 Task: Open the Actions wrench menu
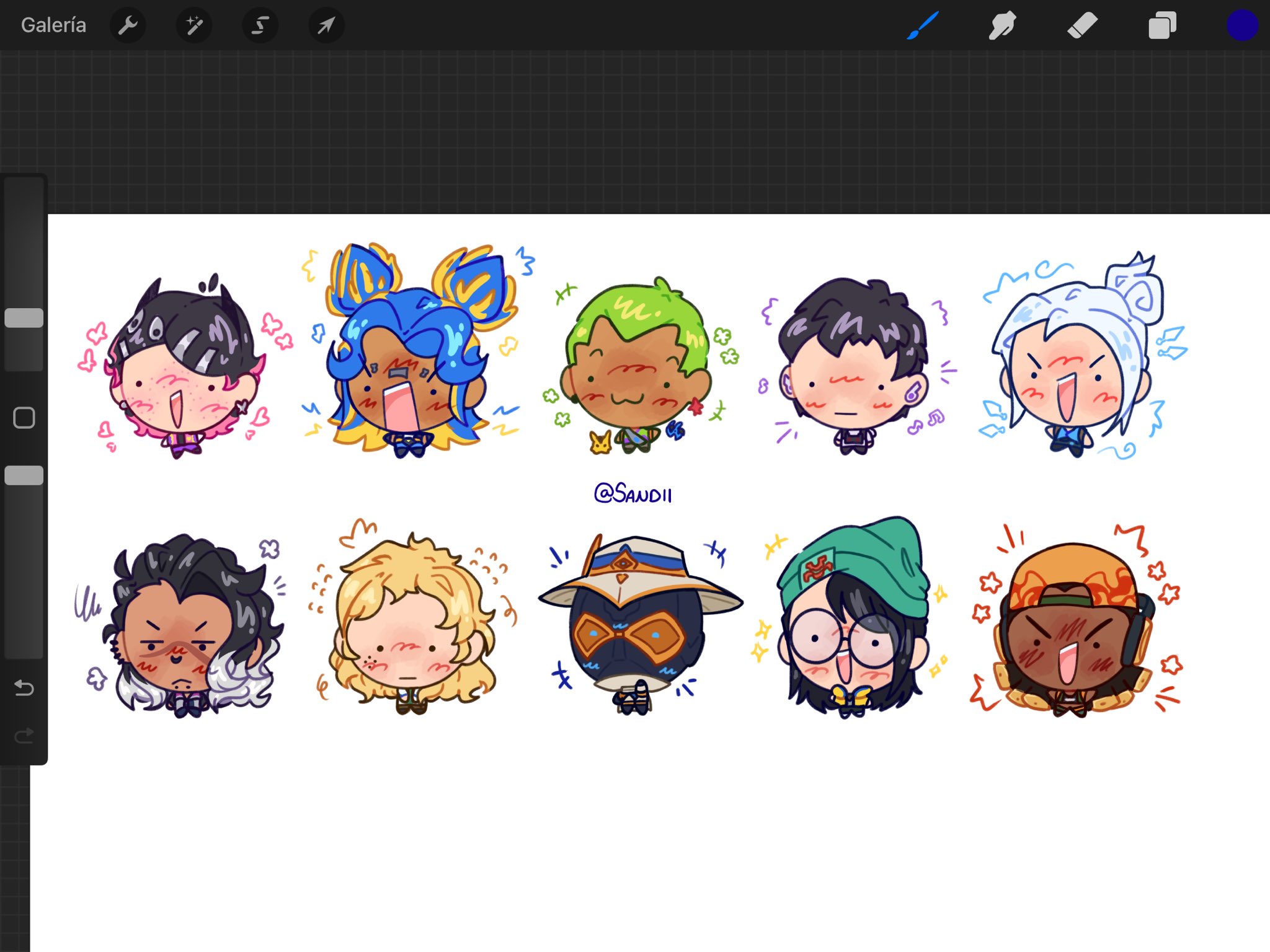coord(128,25)
